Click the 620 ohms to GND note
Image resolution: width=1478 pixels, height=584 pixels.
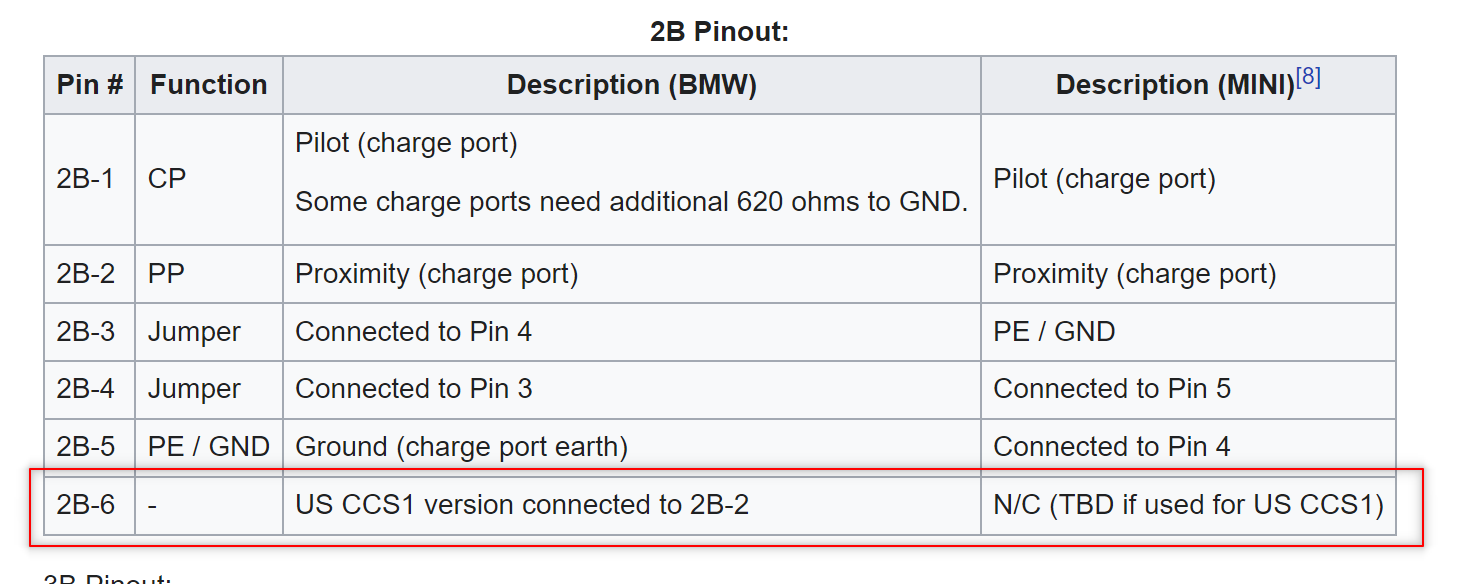point(631,203)
